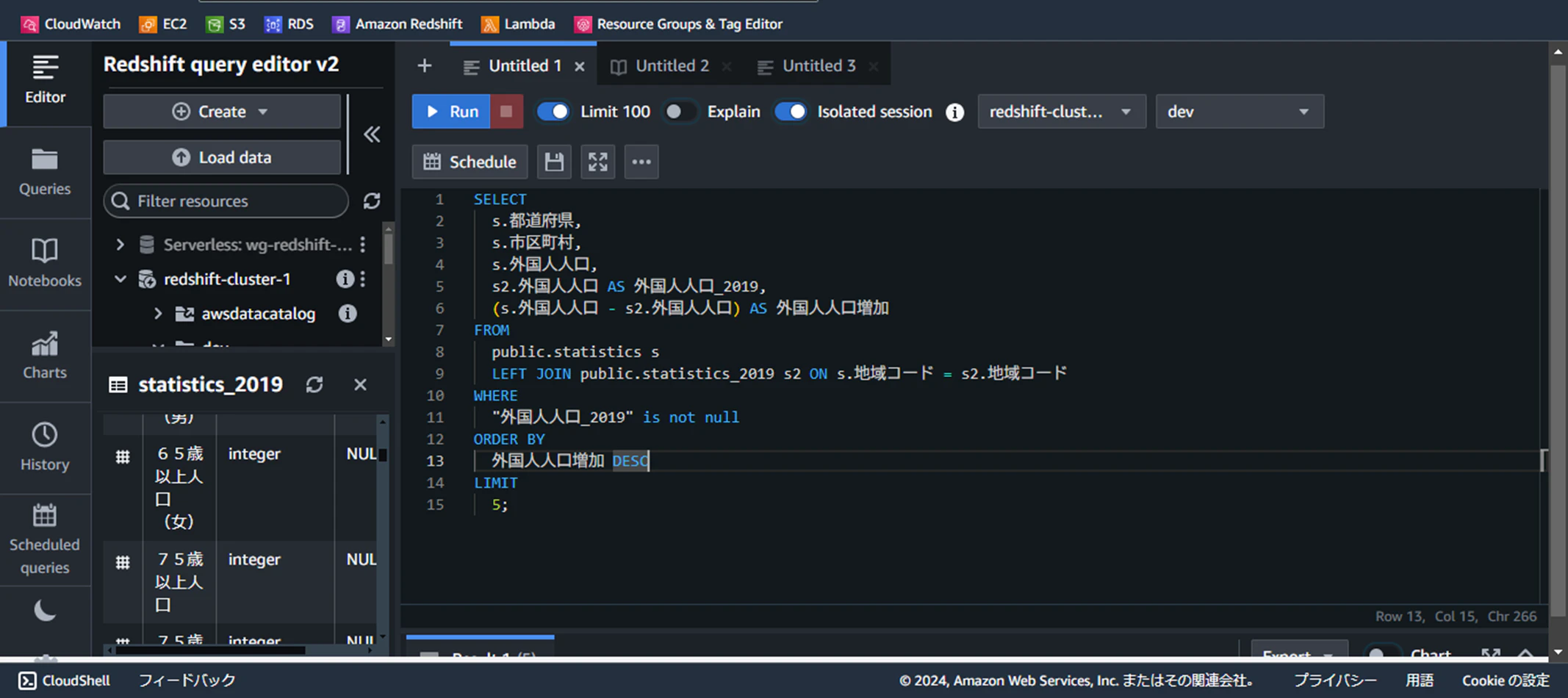Open RDS service shortcut
This screenshot has width=1568, height=698.
289,24
